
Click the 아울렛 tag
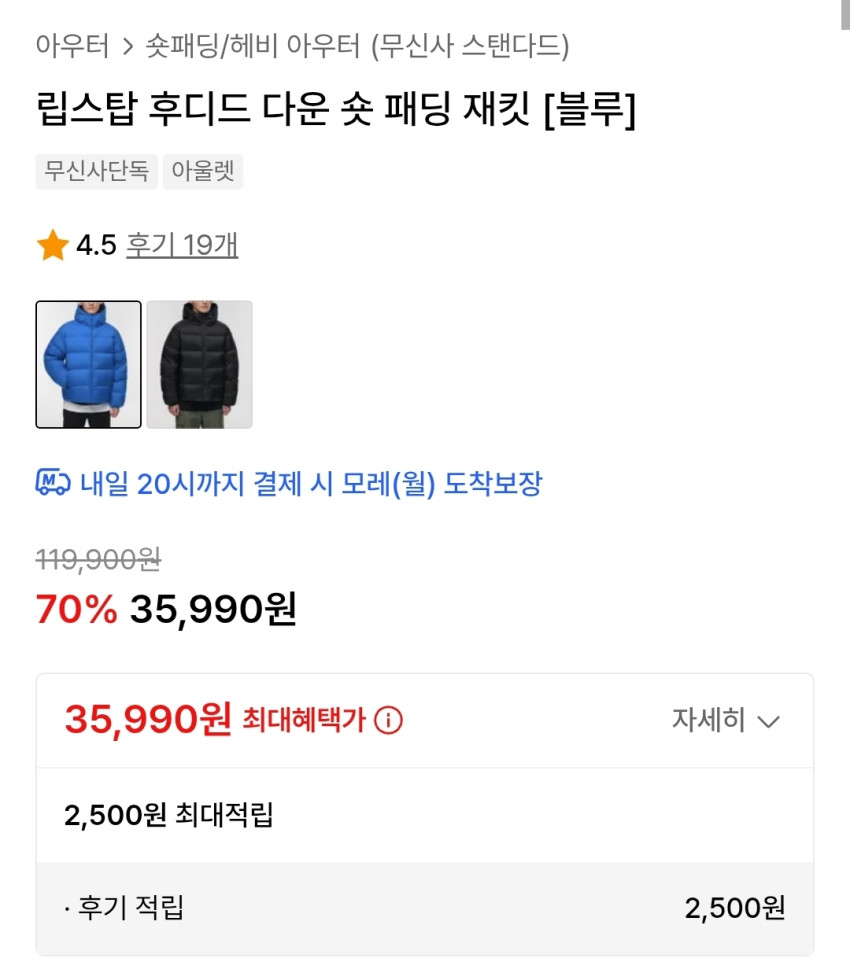202,171
